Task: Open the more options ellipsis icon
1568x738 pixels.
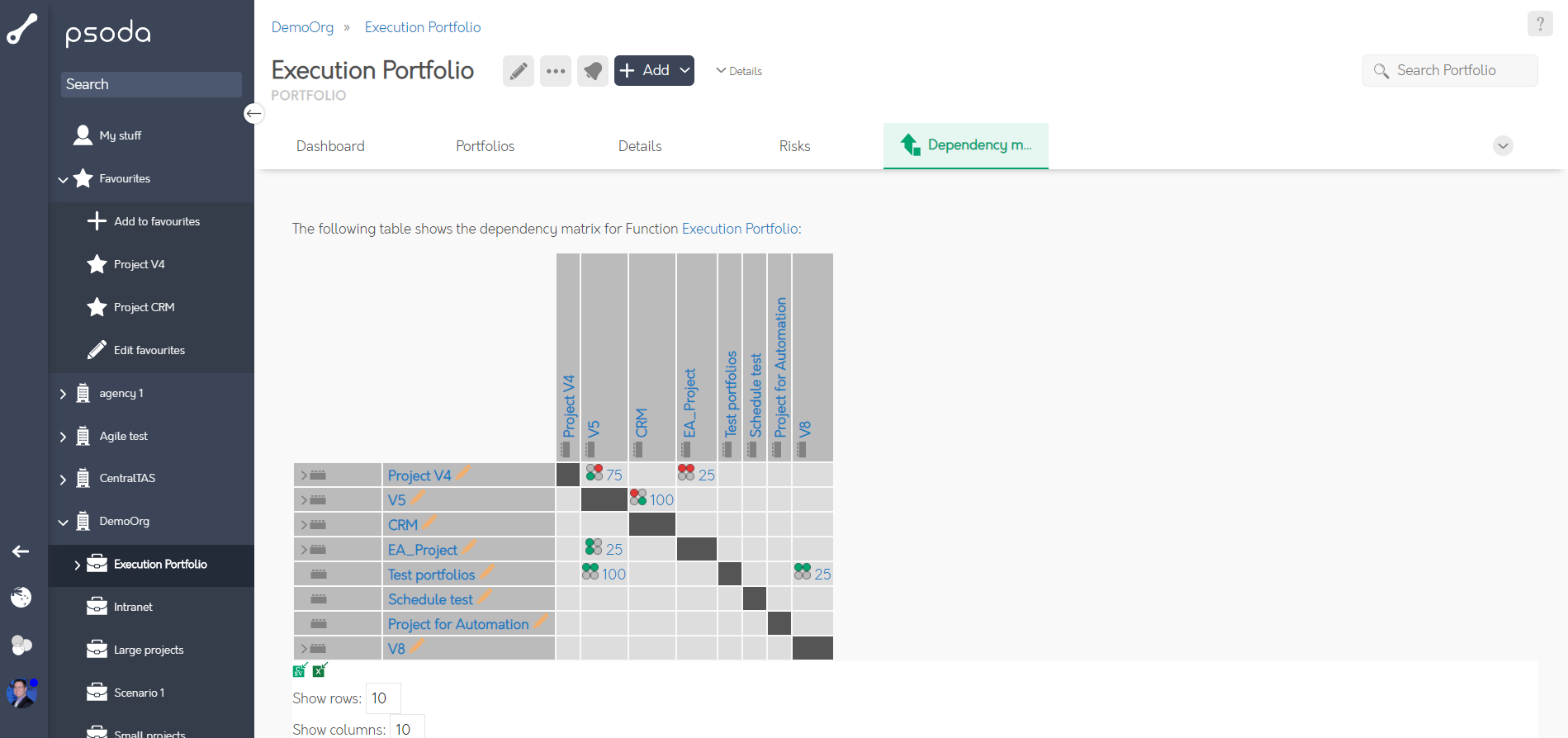Action: coord(555,71)
